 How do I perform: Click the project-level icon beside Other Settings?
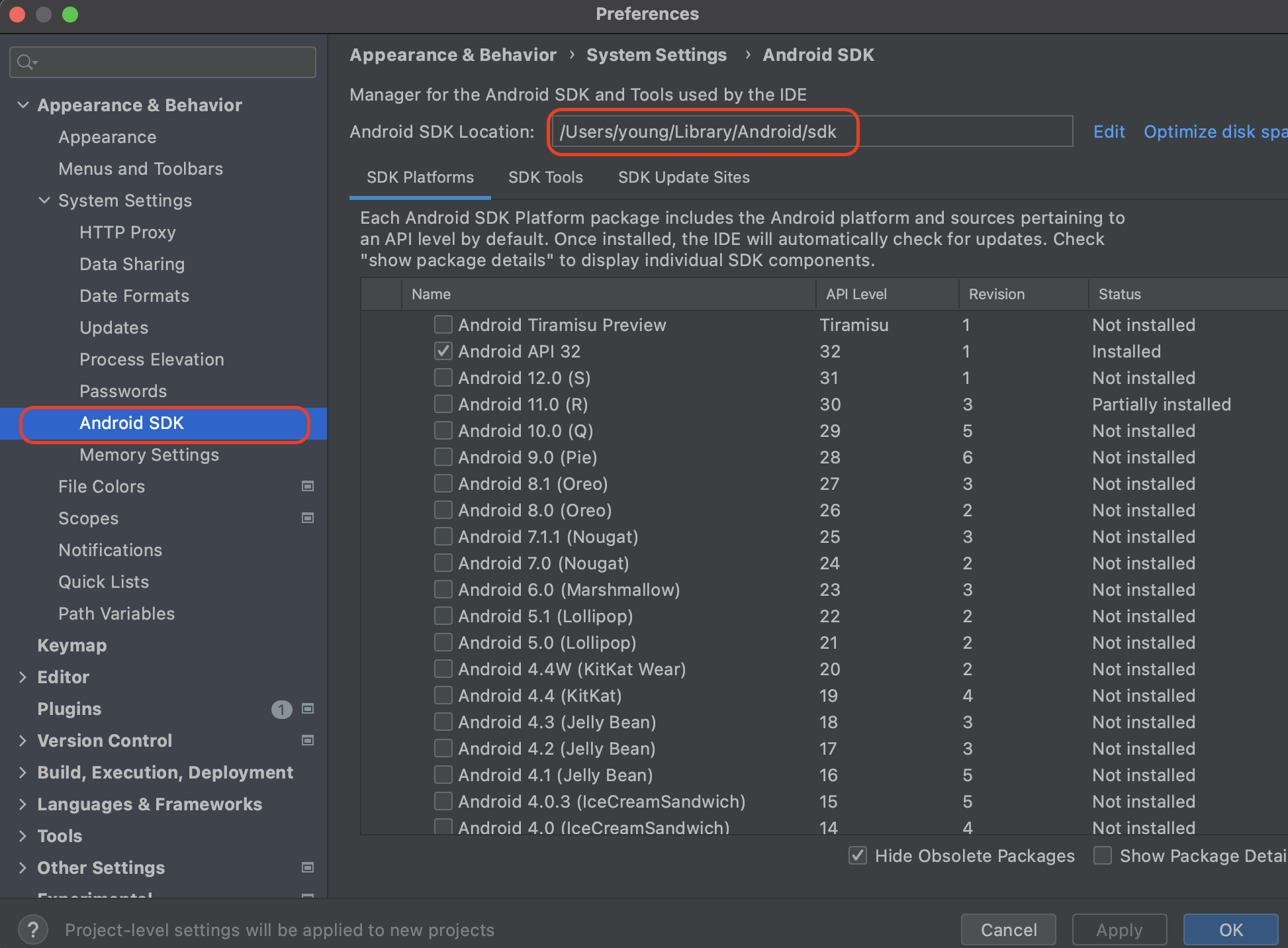(x=308, y=868)
